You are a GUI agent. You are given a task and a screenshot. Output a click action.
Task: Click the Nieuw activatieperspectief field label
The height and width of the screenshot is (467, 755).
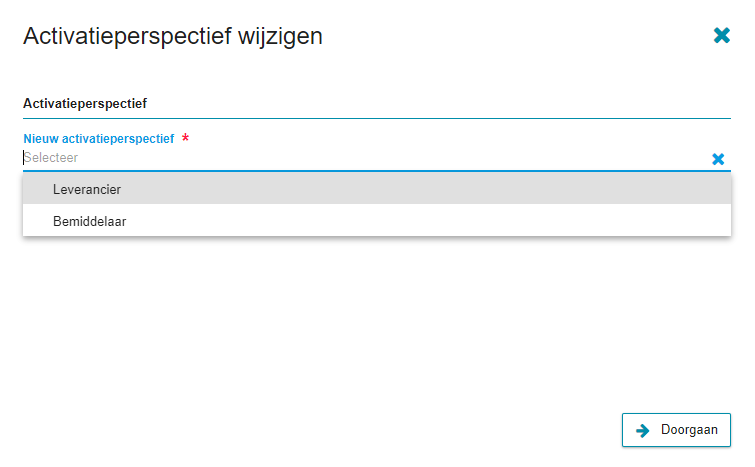(x=99, y=139)
